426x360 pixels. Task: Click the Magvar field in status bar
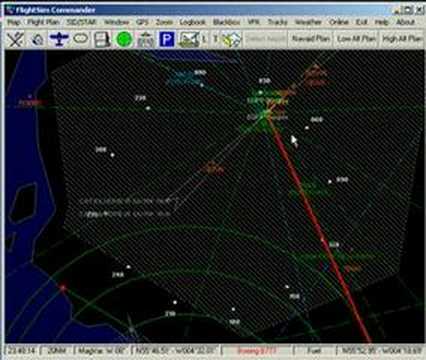(102, 351)
